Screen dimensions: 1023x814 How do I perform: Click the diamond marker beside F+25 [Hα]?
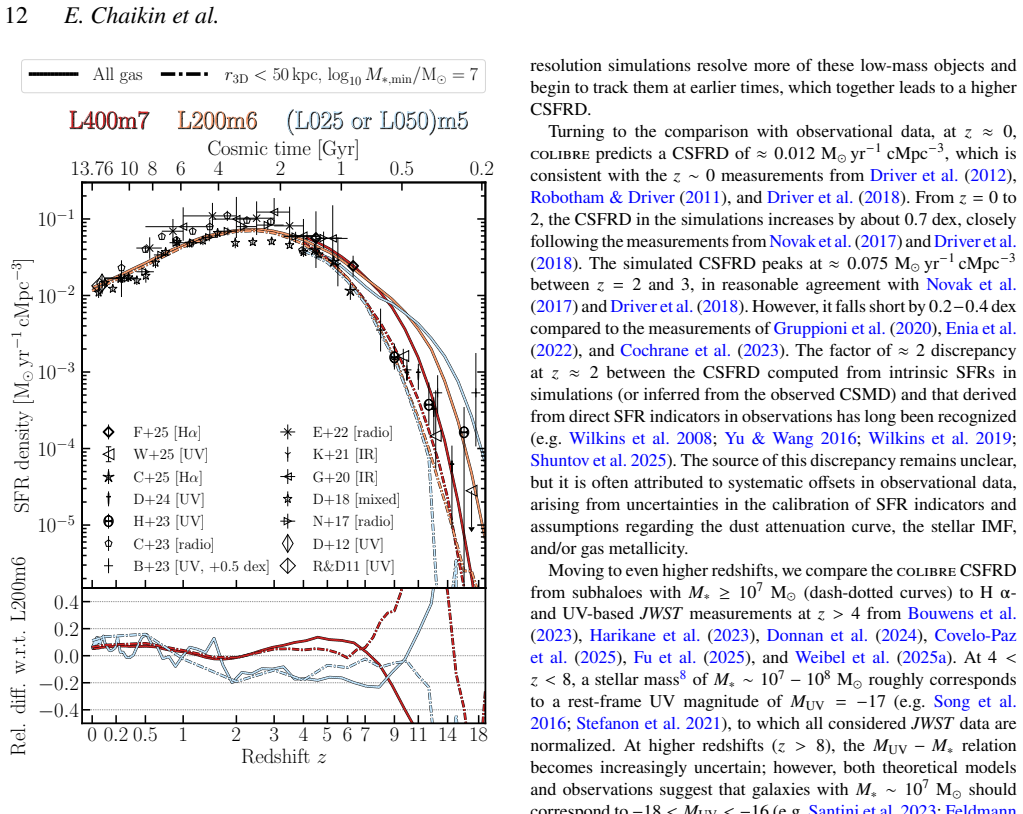click(109, 432)
